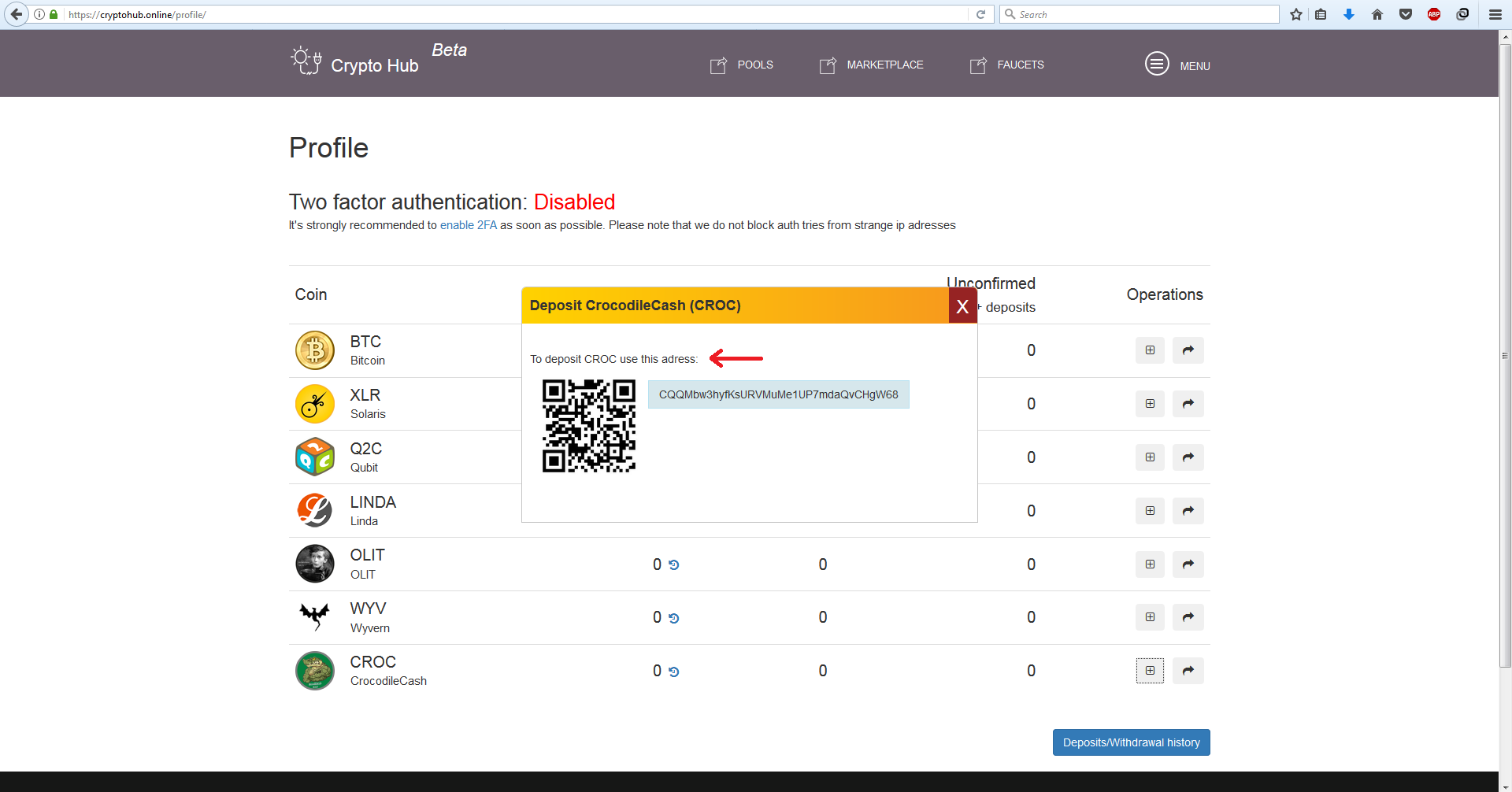This screenshot has height=792, width=1512.
Task: Close the Deposit CrocodileCash dialog
Action: pyautogui.click(x=962, y=306)
